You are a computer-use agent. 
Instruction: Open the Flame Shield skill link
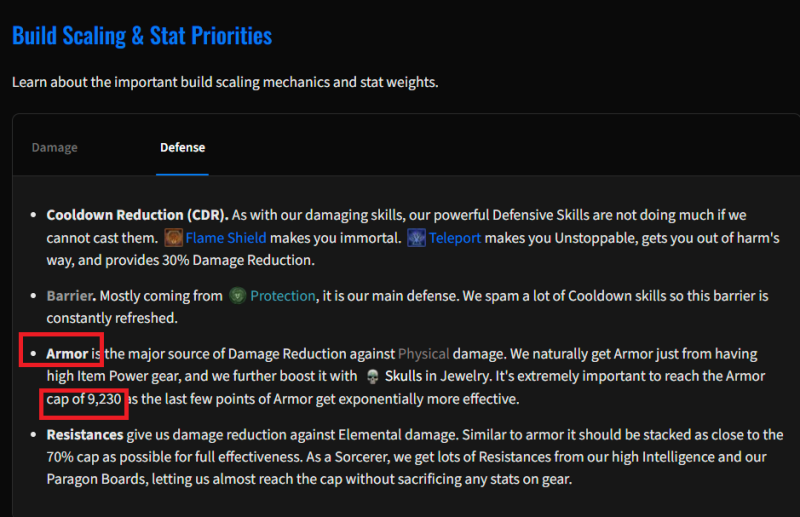tap(226, 238)
